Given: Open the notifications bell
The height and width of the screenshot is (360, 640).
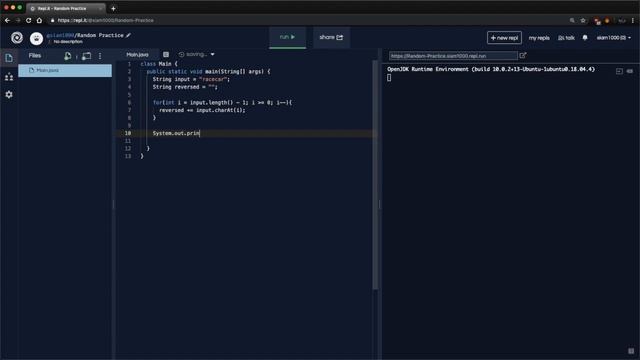Looking at the screenshot, I should [x=585, y=38].
